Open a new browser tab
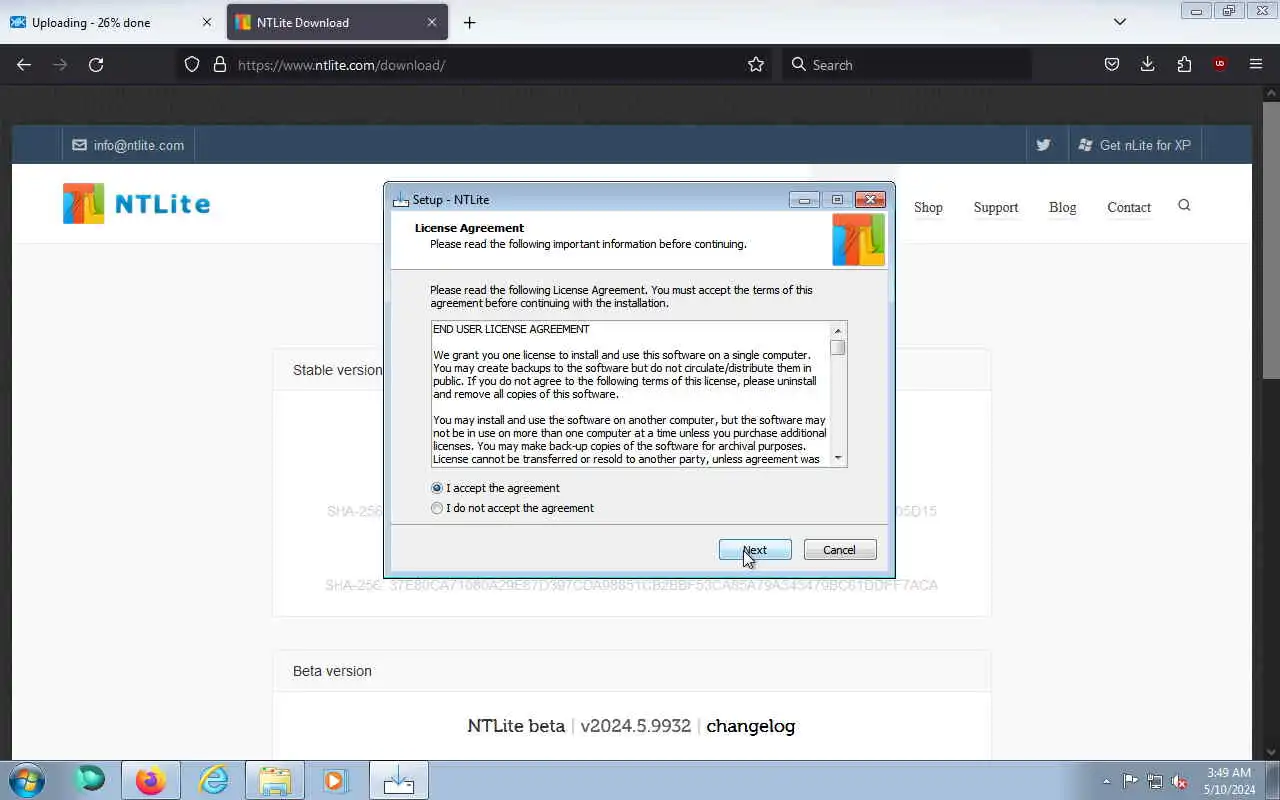 pos(469,22)
